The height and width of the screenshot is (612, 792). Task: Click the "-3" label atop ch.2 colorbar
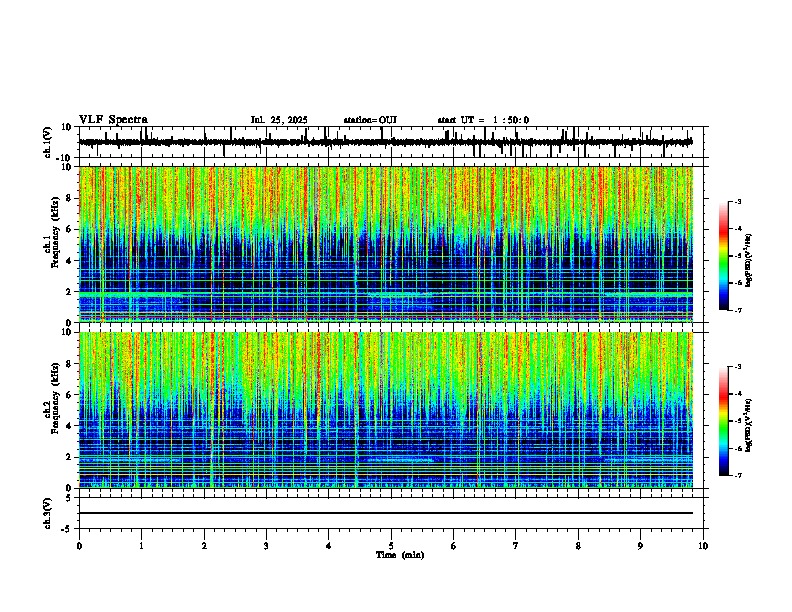point(738,367)
